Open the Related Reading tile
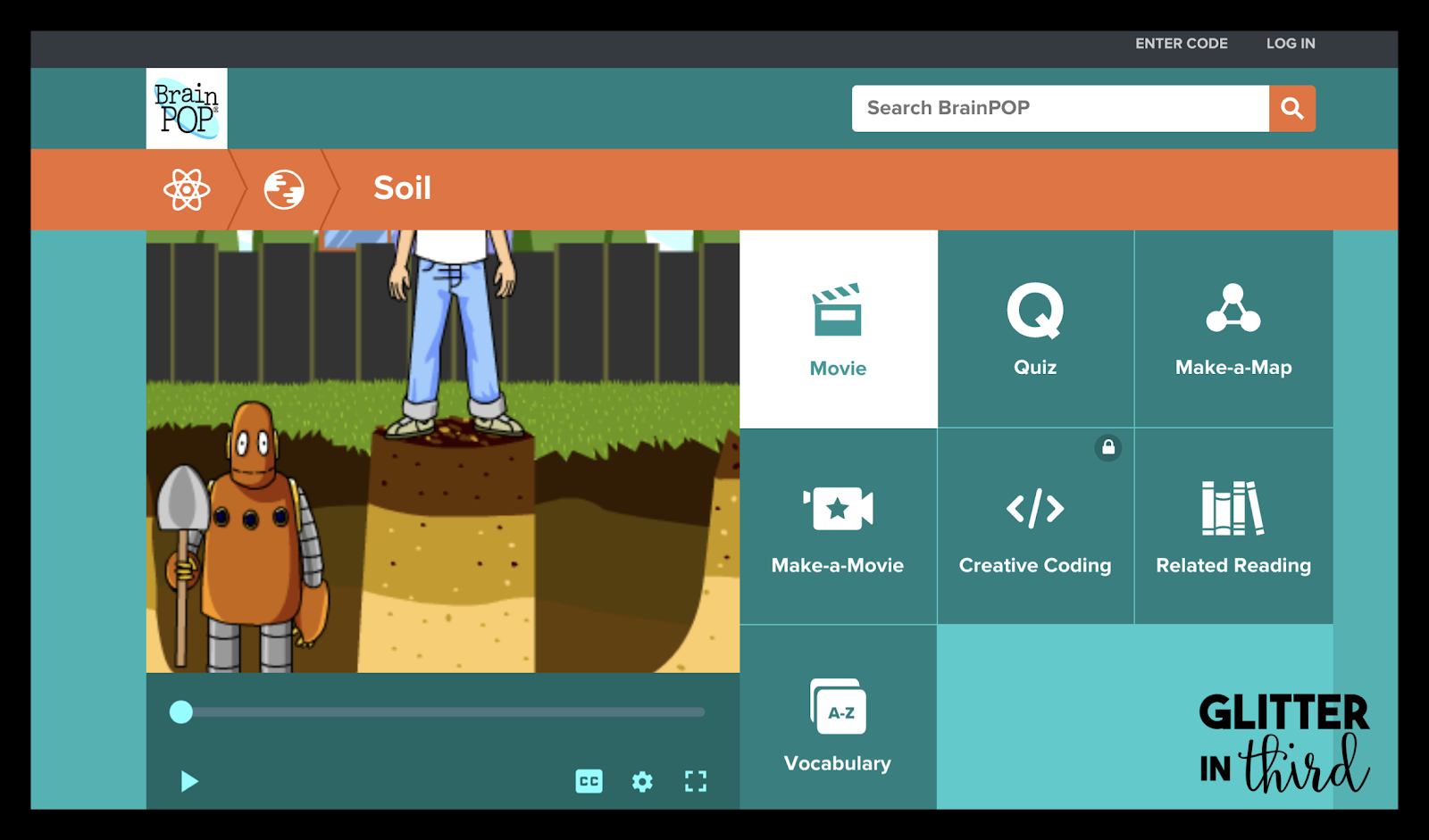The image size is (1429, 840). click(x=1233, y=527)
